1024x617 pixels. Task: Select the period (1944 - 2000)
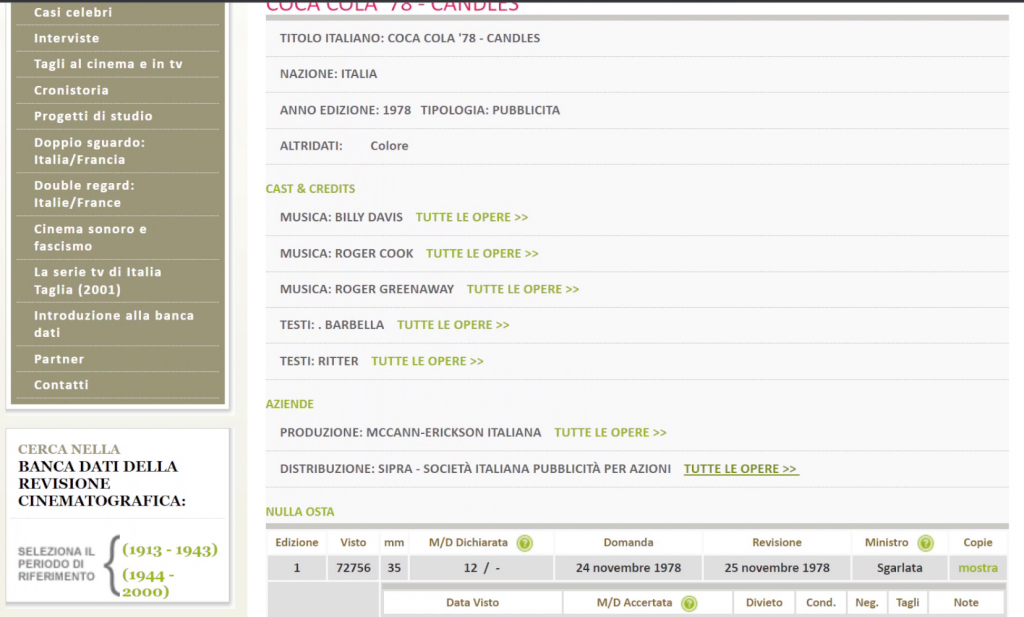(x=148, y=583)
